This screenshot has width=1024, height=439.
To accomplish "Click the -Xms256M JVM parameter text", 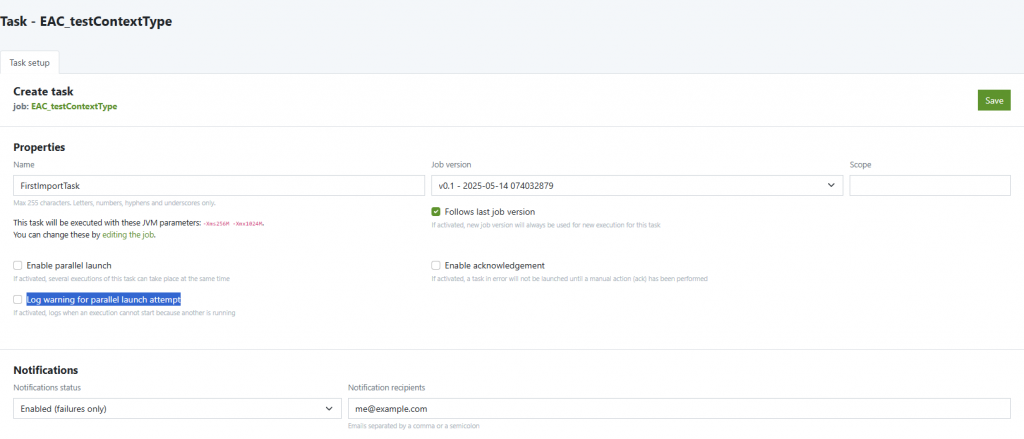I will [x=218, y=223].
